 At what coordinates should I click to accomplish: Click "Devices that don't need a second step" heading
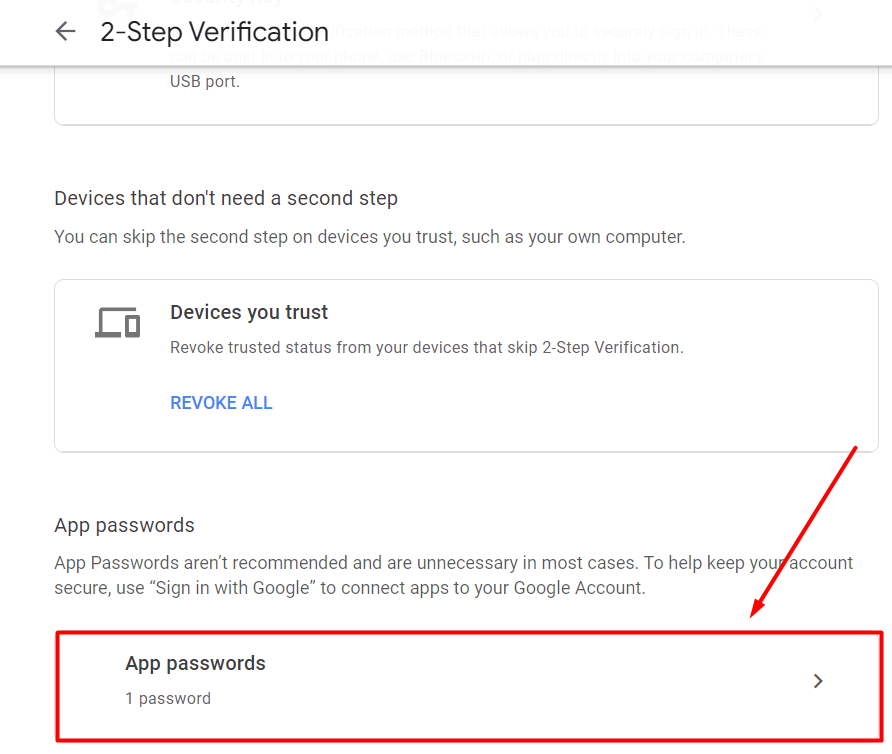click(x=226, y=198)
